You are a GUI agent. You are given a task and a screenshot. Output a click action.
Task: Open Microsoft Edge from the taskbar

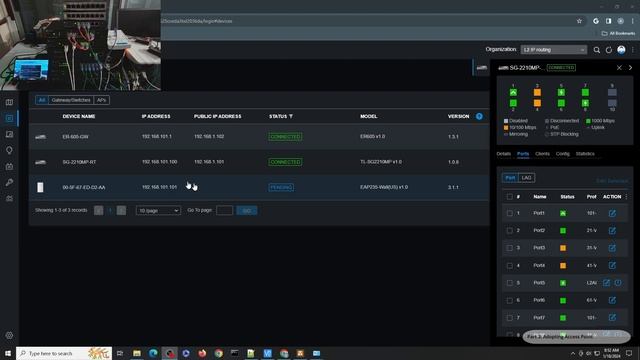[153, 353]
